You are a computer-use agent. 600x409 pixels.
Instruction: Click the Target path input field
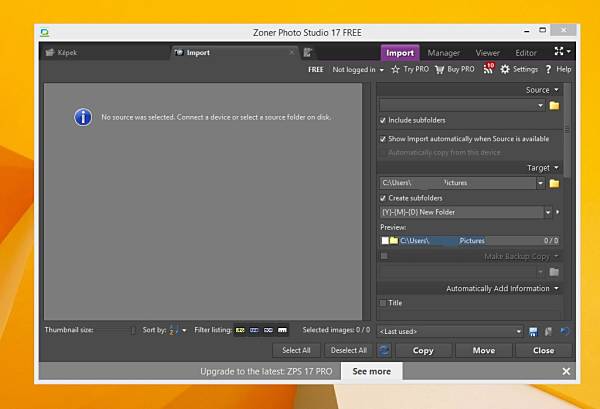(x=458, y=183)
